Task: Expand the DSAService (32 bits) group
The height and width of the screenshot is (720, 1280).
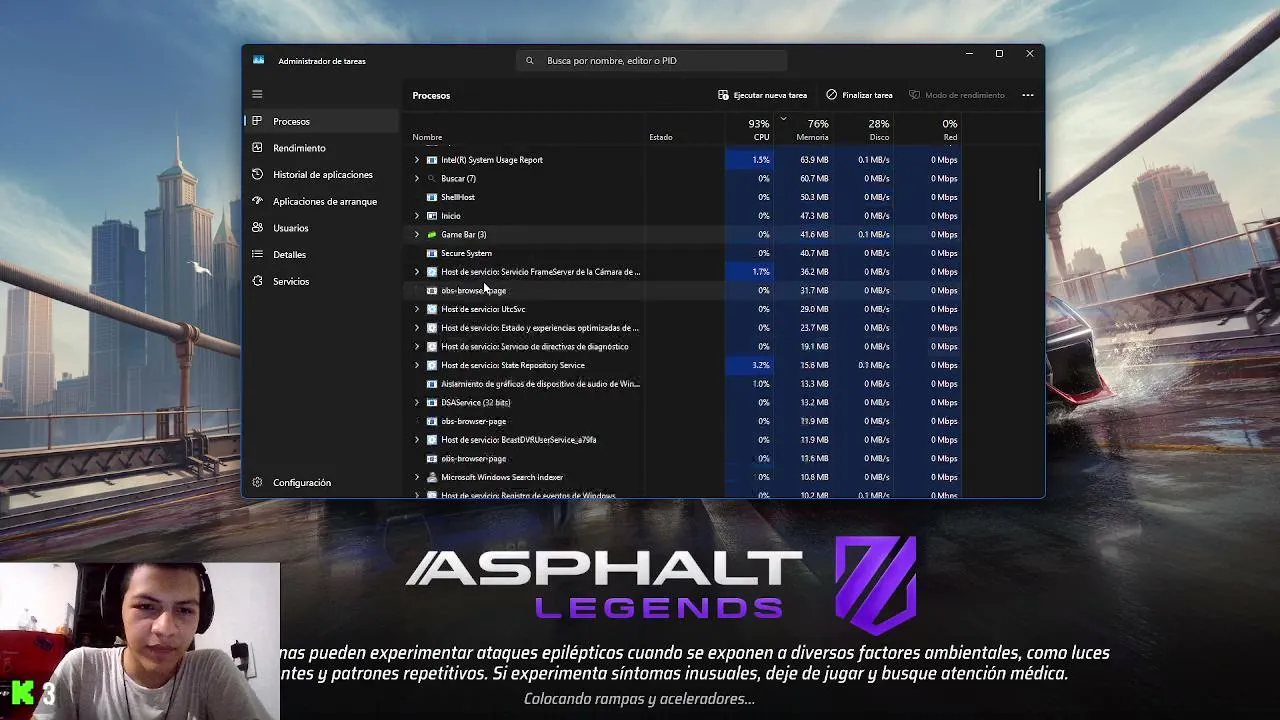Action: tap(417, 402)
